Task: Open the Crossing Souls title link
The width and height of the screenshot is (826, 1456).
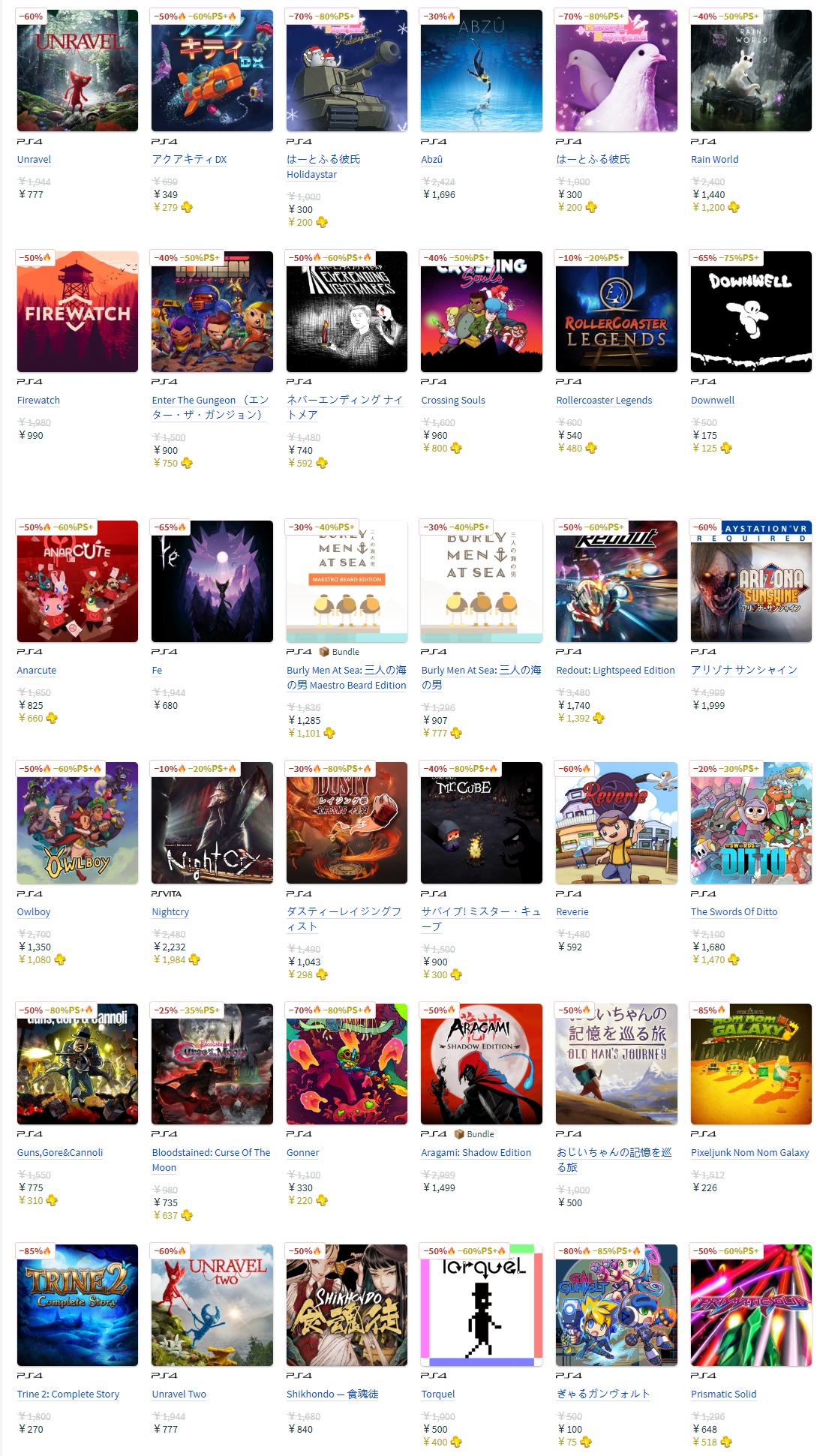Action: 453,401
